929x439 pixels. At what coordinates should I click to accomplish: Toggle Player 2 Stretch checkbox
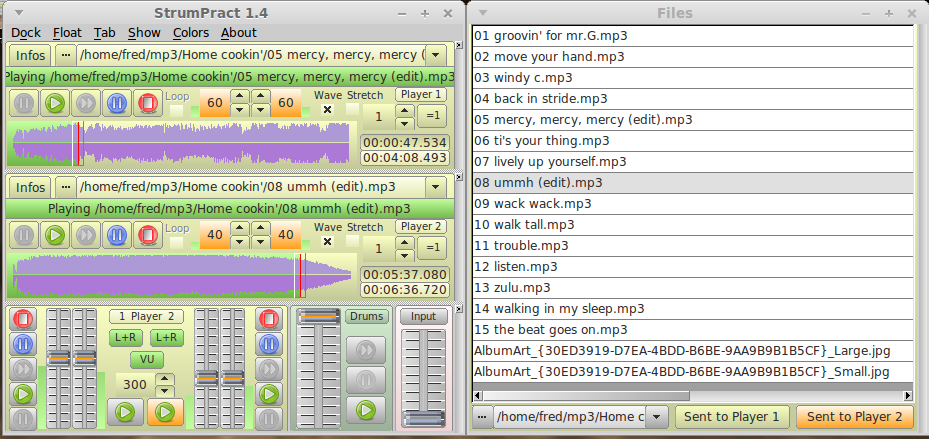click(x=353, y=241)
